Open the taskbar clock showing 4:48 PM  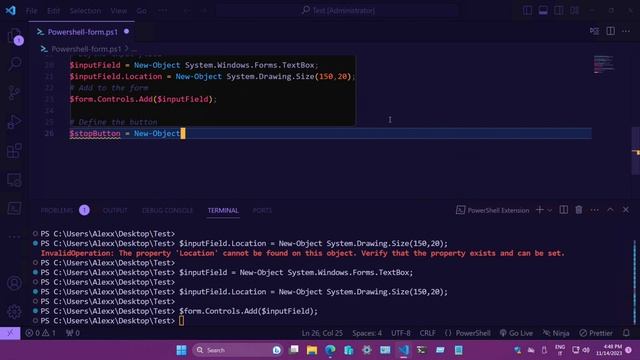pos(609,350)
